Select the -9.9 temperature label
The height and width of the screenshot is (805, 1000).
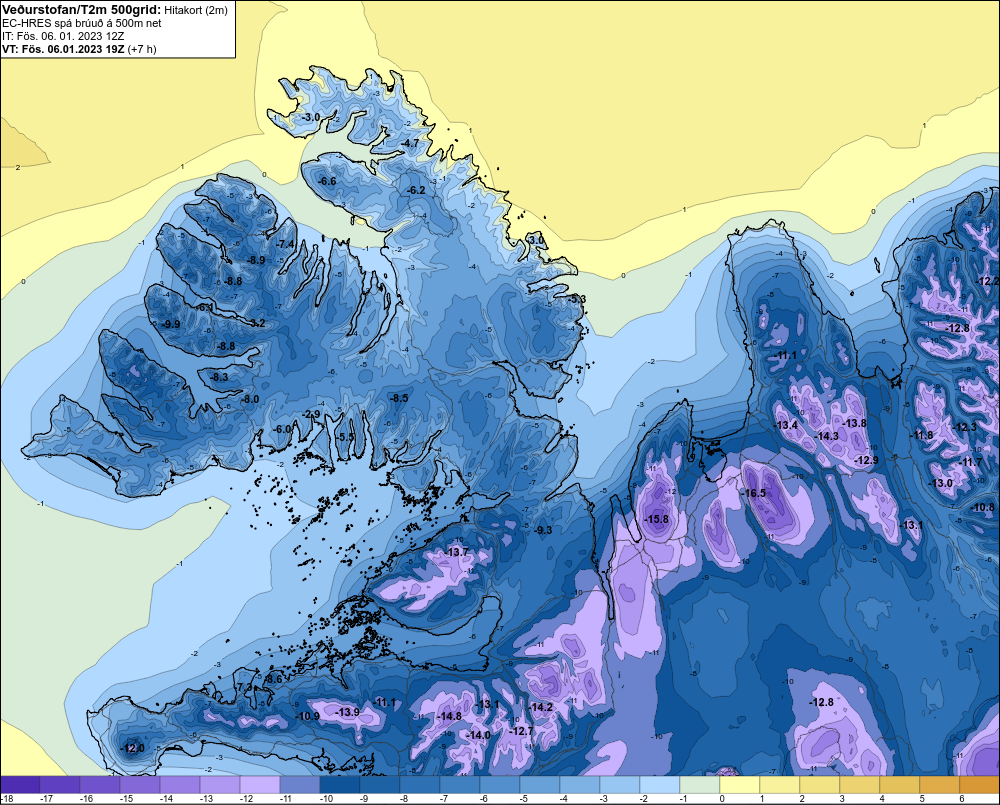(170, 324)
